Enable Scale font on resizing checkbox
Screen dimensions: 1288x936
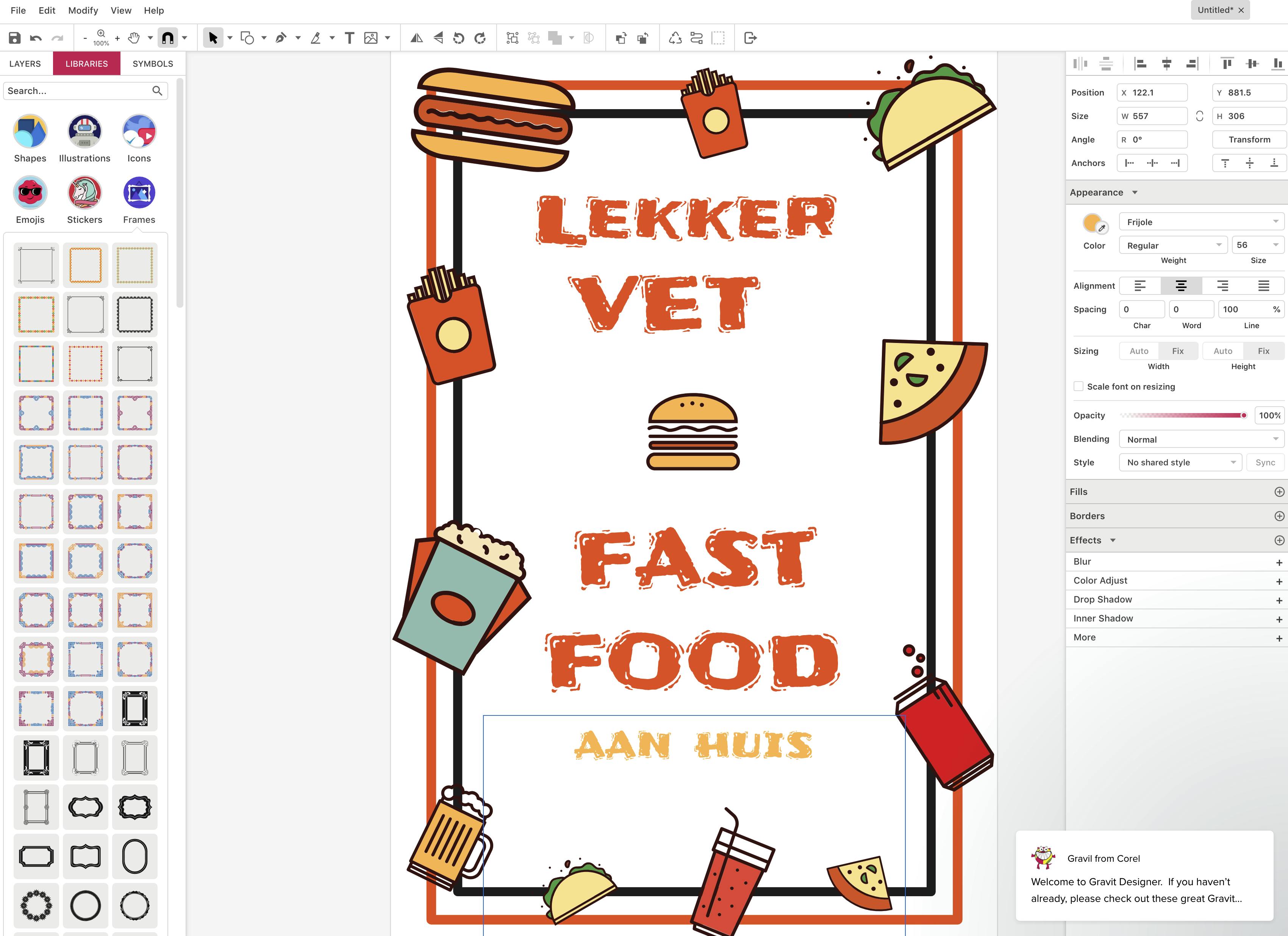coord(1079,386)
